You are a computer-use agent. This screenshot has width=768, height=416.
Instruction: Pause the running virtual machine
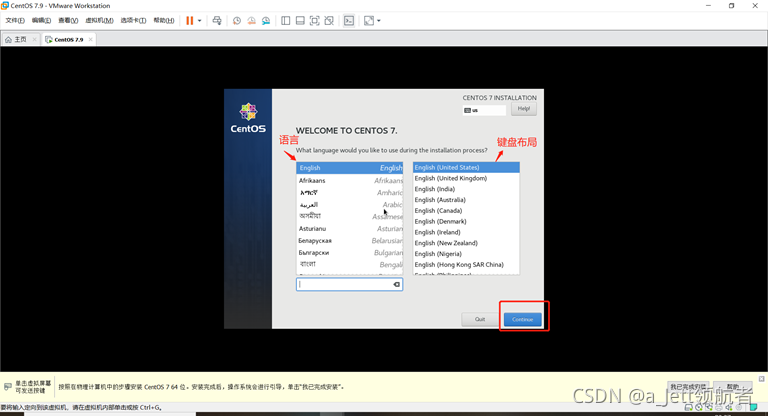tap(190, 21)
